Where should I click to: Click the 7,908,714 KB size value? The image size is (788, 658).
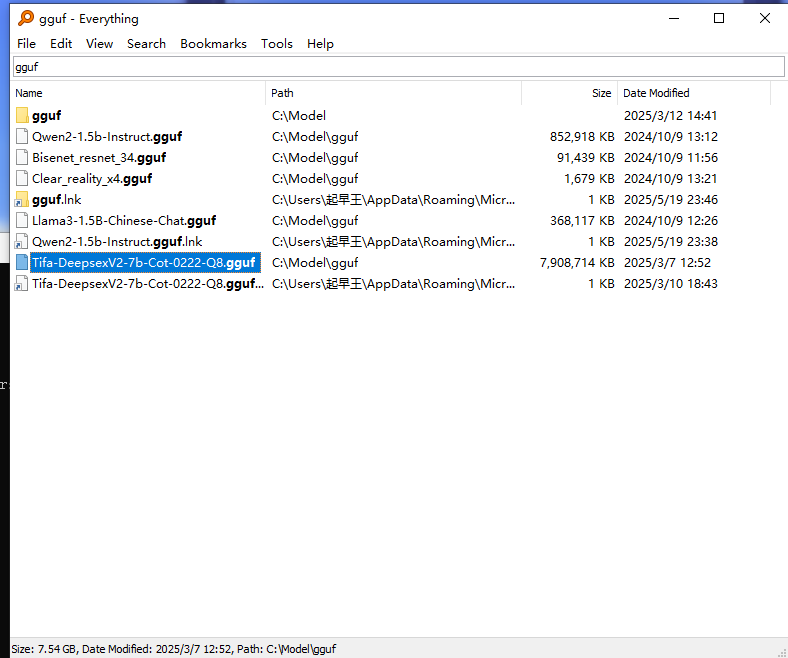click(577, 262)
